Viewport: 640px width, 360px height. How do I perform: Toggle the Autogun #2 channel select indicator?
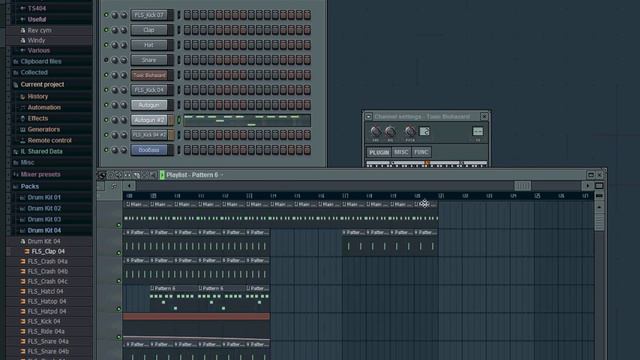(179, 120)
